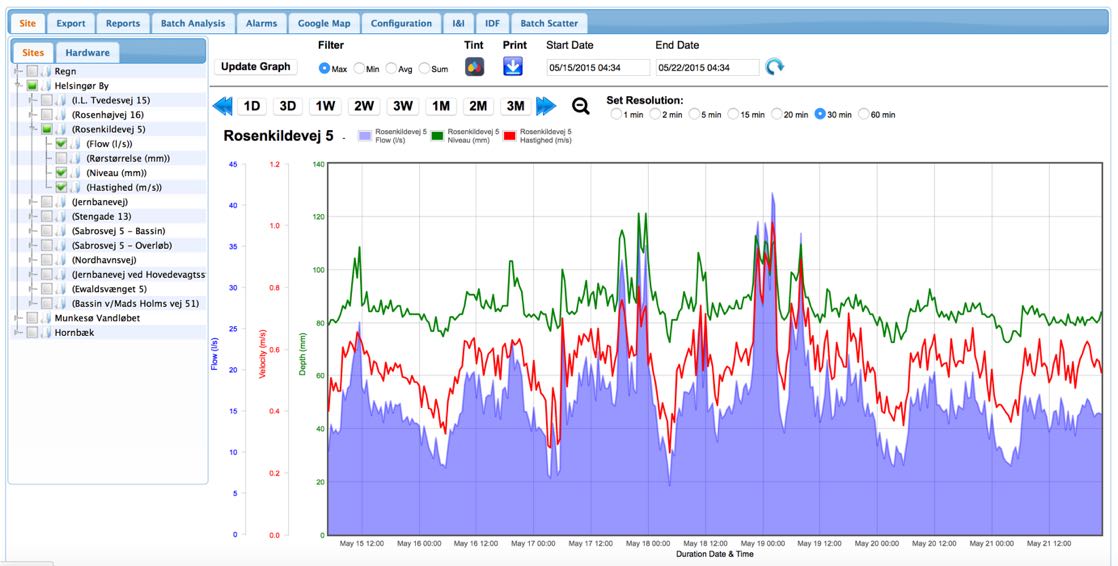
Task: Switch to the Hardware tab
Action: pos(88,53)
